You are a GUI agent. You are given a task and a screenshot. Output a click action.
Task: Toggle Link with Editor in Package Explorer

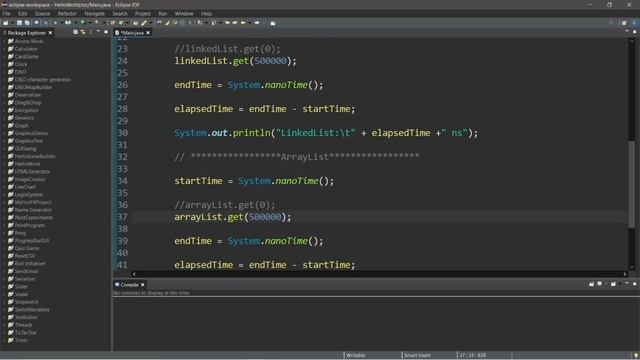(x=83, y=32)
